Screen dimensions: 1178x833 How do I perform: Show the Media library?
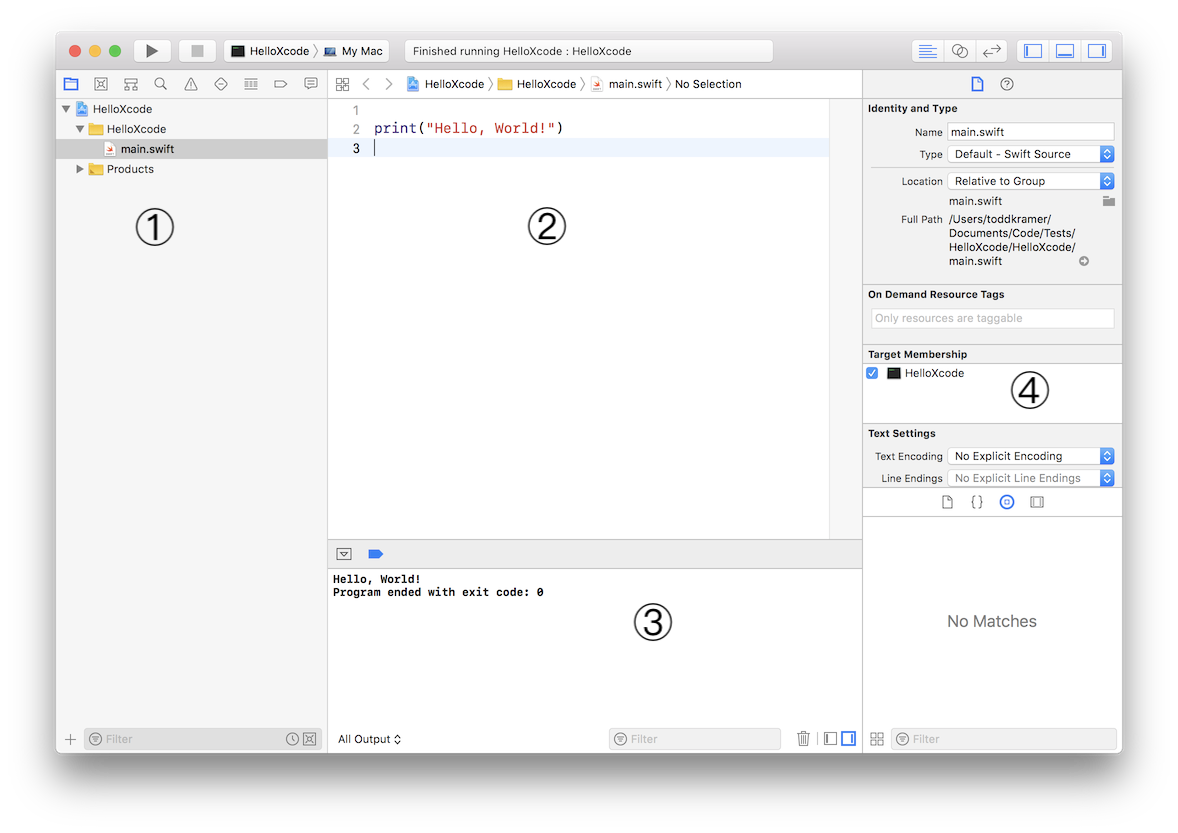tap(1037, 502)
